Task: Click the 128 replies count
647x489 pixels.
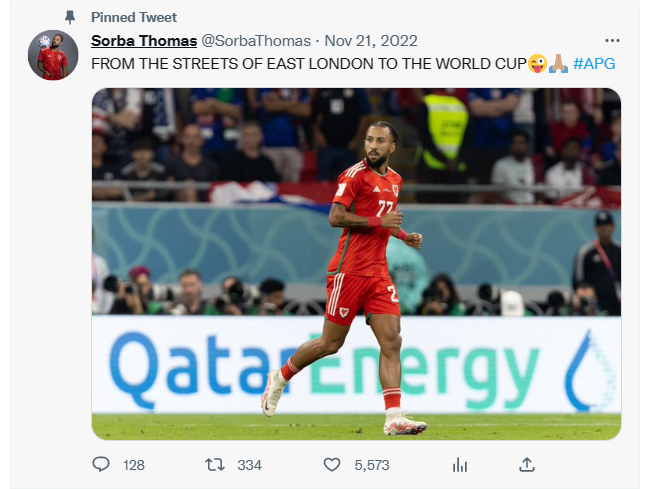Action: (134, 465)
